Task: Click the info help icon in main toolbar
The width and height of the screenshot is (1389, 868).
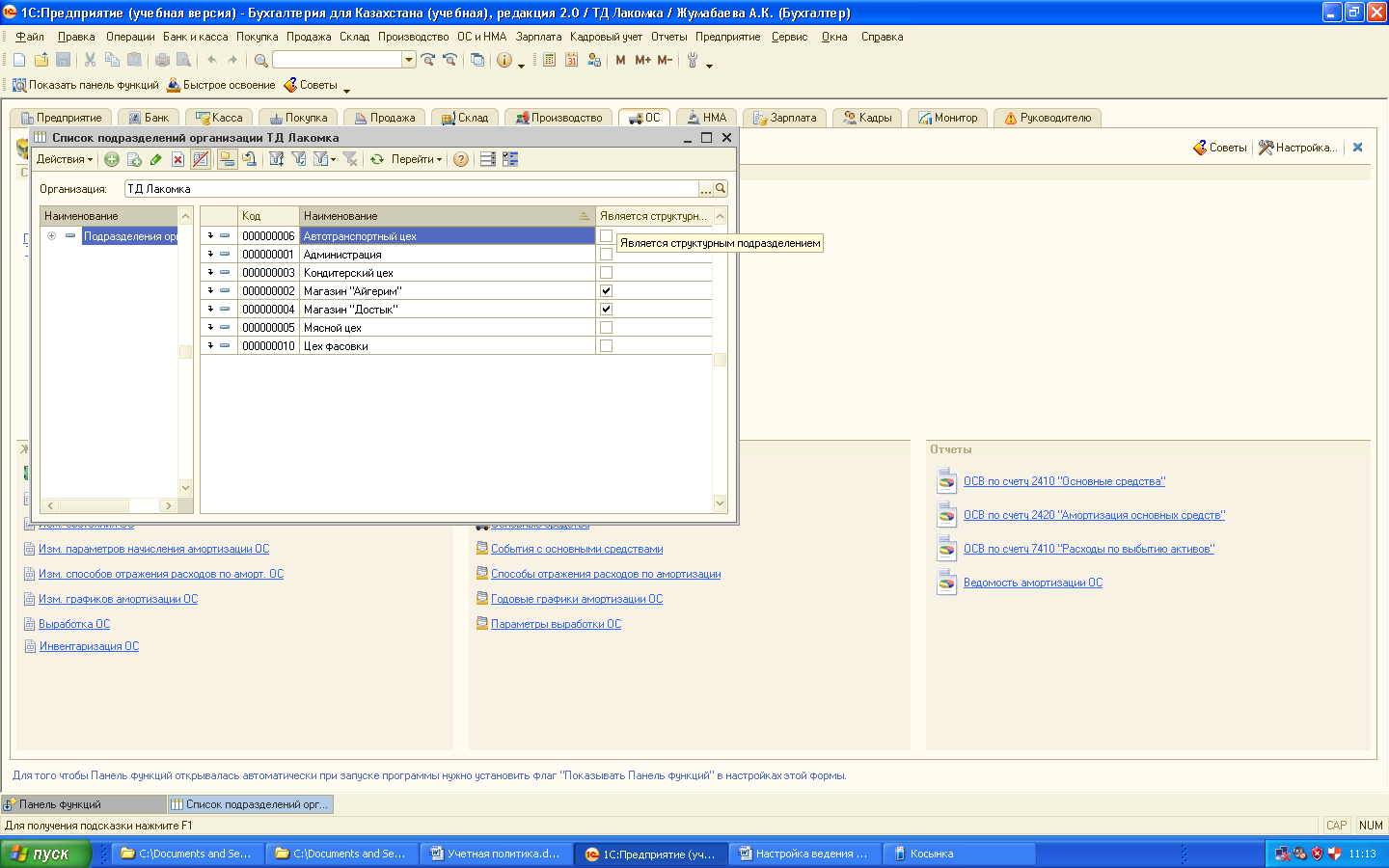Action: tap(504, 60)
